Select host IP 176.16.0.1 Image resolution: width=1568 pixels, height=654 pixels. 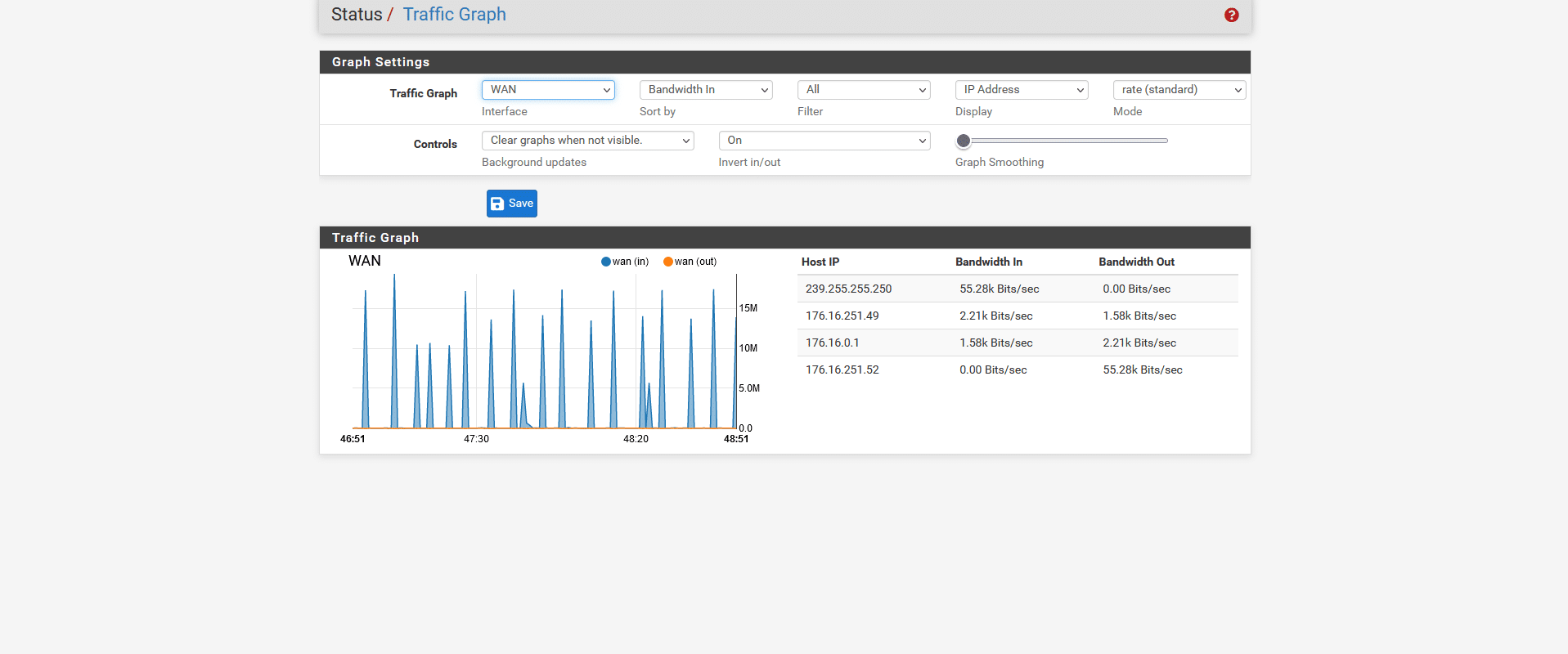833,343
